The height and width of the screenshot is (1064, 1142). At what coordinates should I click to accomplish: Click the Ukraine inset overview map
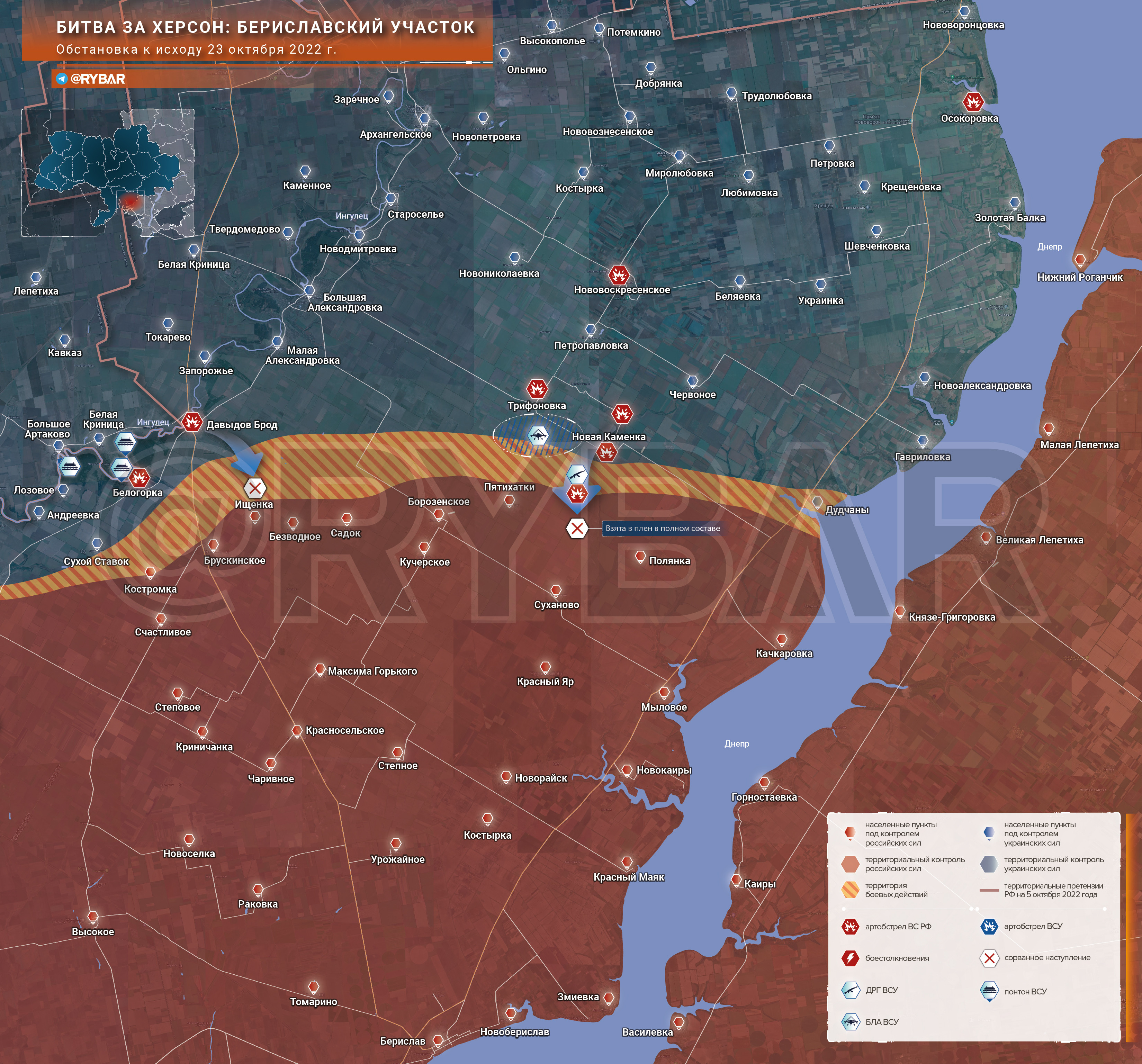point(108,172)
